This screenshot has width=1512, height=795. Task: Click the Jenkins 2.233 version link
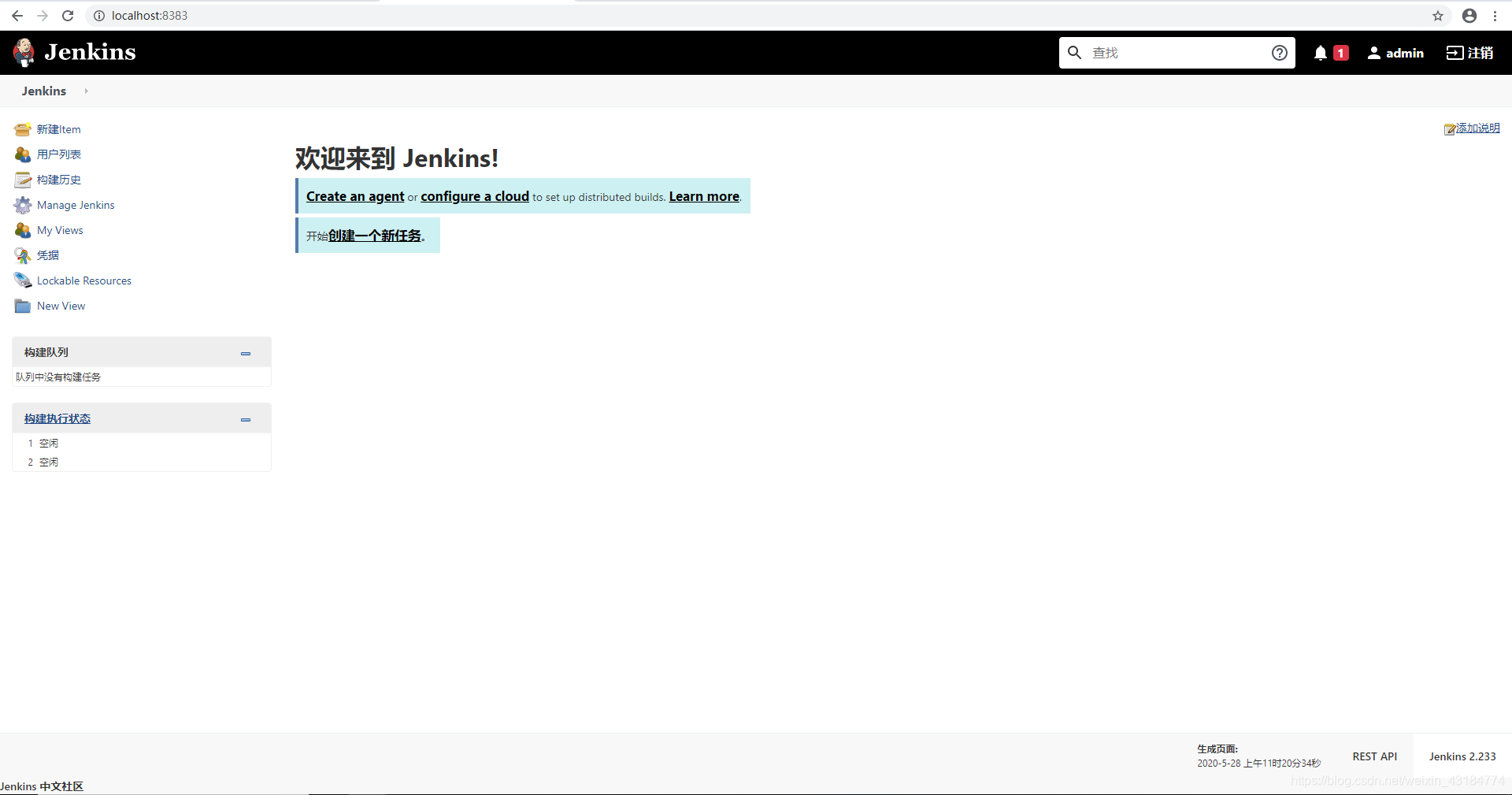point(1462,756)
